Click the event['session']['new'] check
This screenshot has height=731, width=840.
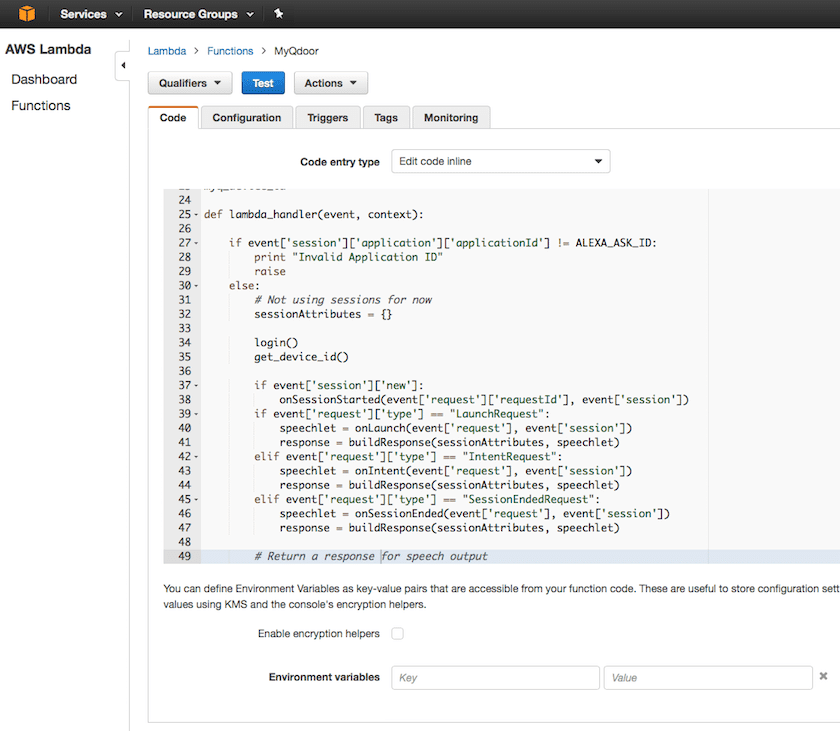point(339,386)
